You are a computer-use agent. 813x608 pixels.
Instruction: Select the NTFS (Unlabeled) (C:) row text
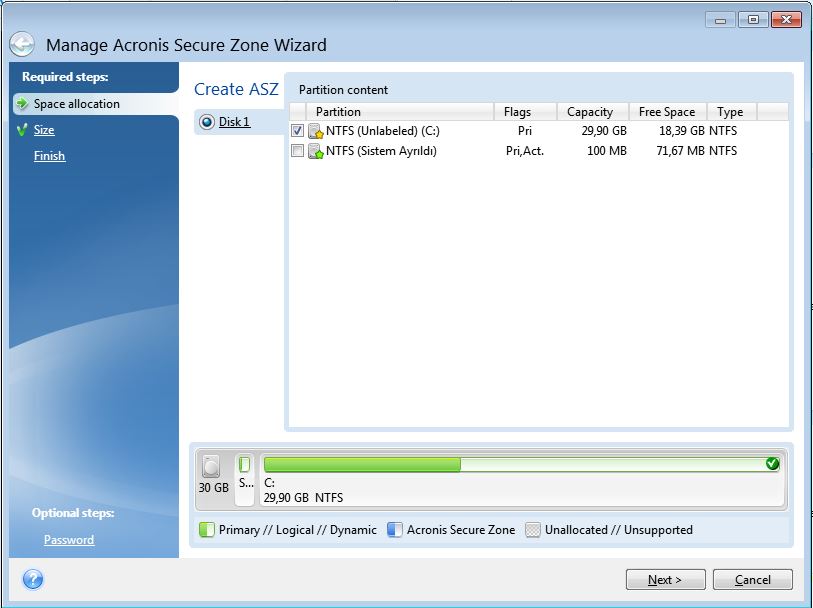click(x=383, y=131)
